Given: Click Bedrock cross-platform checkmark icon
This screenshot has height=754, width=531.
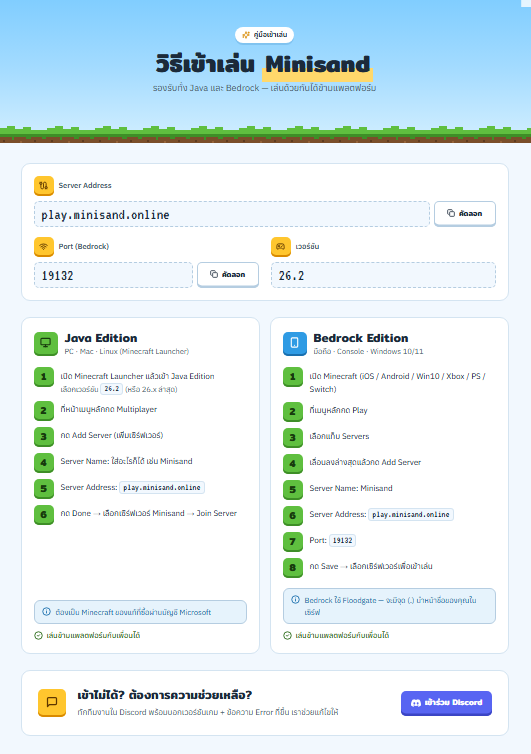Looking at the screenshot, I should click(x=288, y=636).
